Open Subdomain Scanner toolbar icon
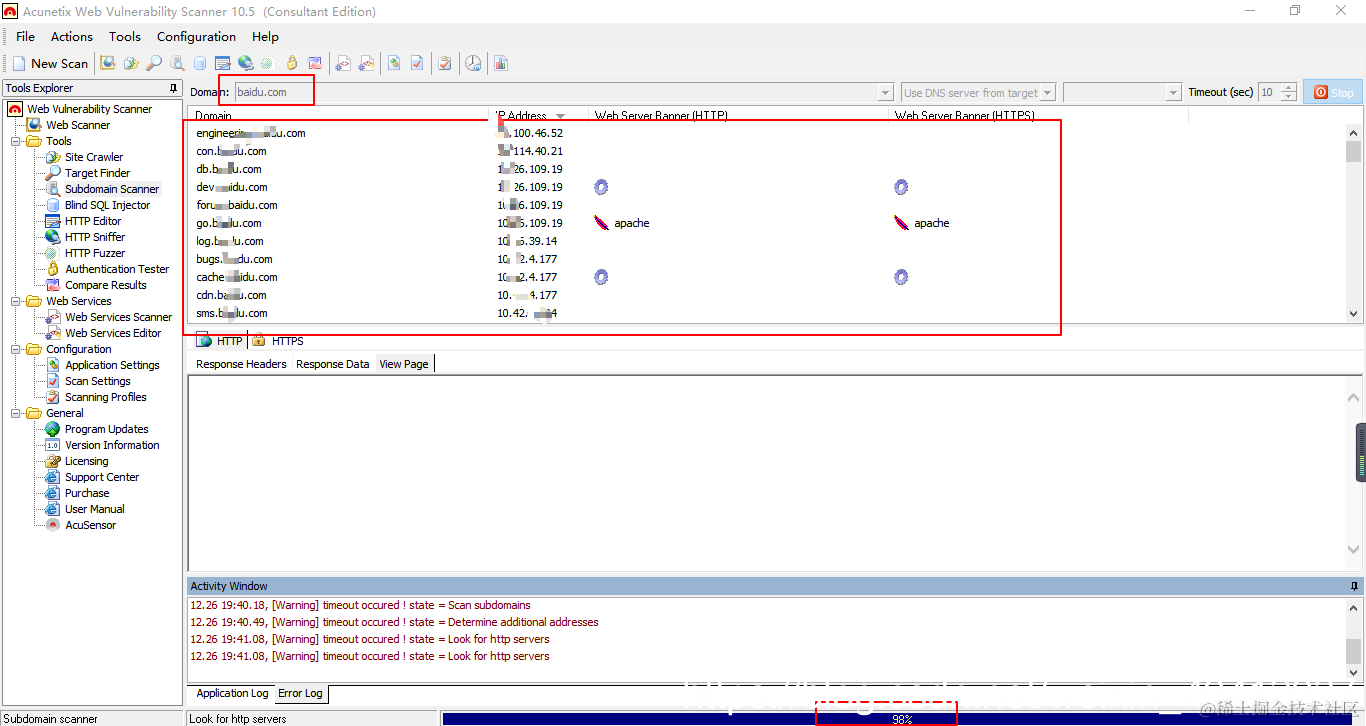Screen dimensions: 1366x726 [x=177, y=63]
